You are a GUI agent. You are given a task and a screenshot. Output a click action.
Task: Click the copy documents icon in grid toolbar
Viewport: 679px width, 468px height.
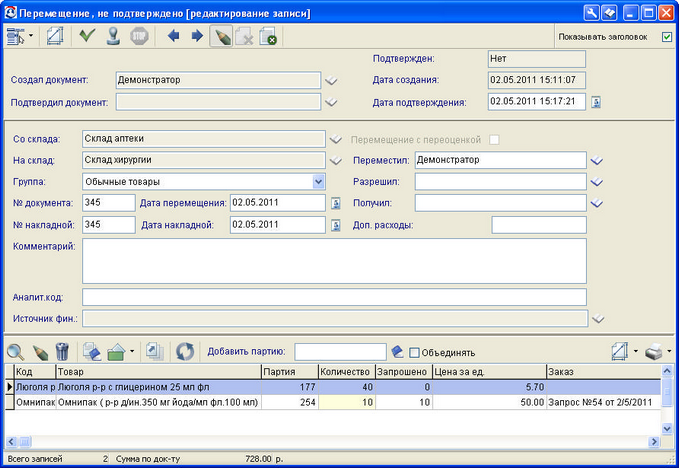[92, 352]
